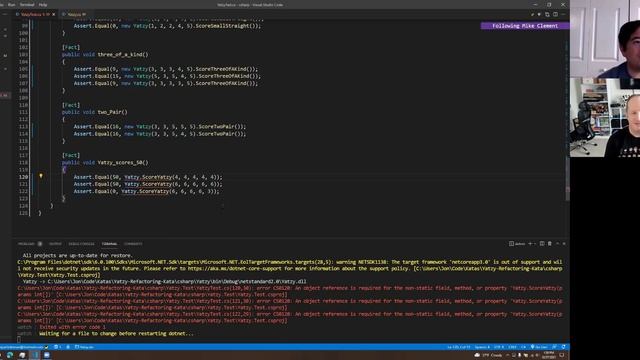Image resolution: width=640 pixels, height=360 pixels.
Task: Click the Yatzy.sln status bar item
Action: coord(84,347)
